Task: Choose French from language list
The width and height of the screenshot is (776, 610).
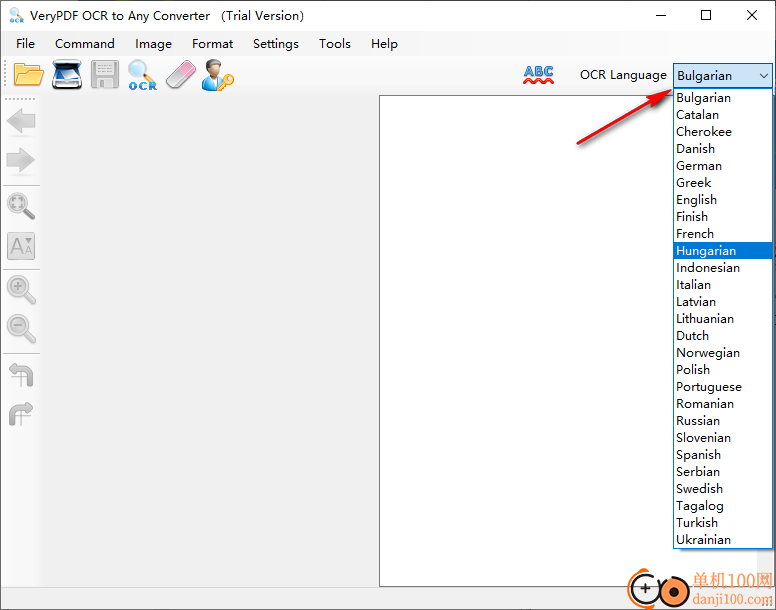Action: (723, 234)
